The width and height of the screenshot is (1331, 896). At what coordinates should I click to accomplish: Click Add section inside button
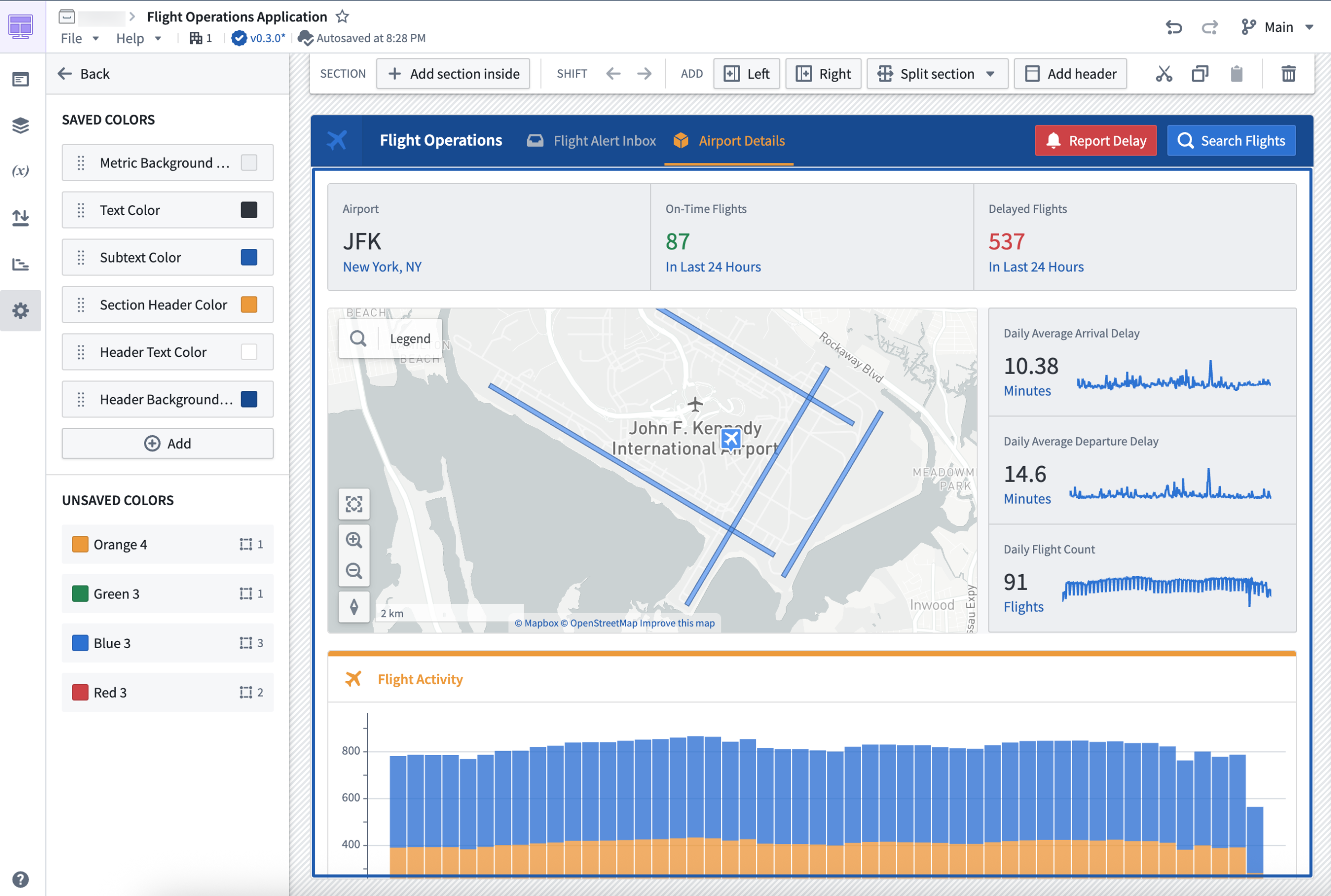[453, 74]
